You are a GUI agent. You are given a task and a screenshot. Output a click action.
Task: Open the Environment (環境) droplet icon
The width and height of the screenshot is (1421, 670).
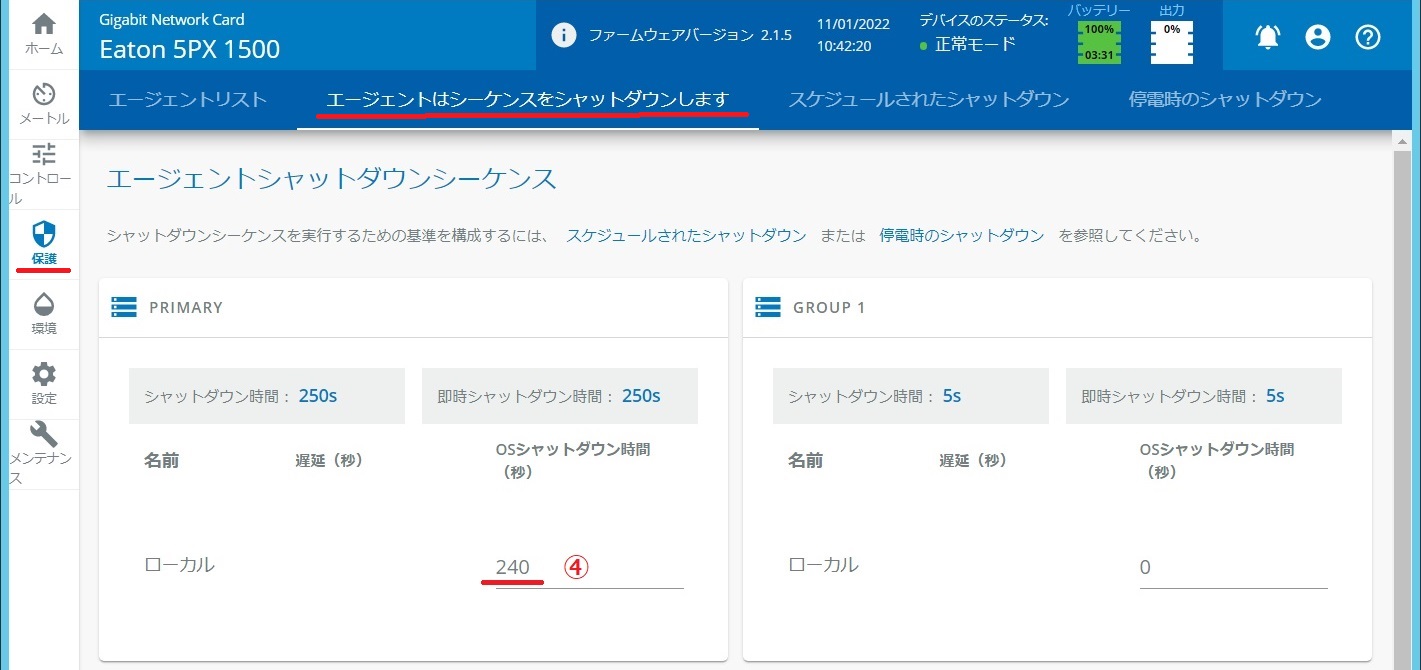pyautogui.click(x=44, y=305)
